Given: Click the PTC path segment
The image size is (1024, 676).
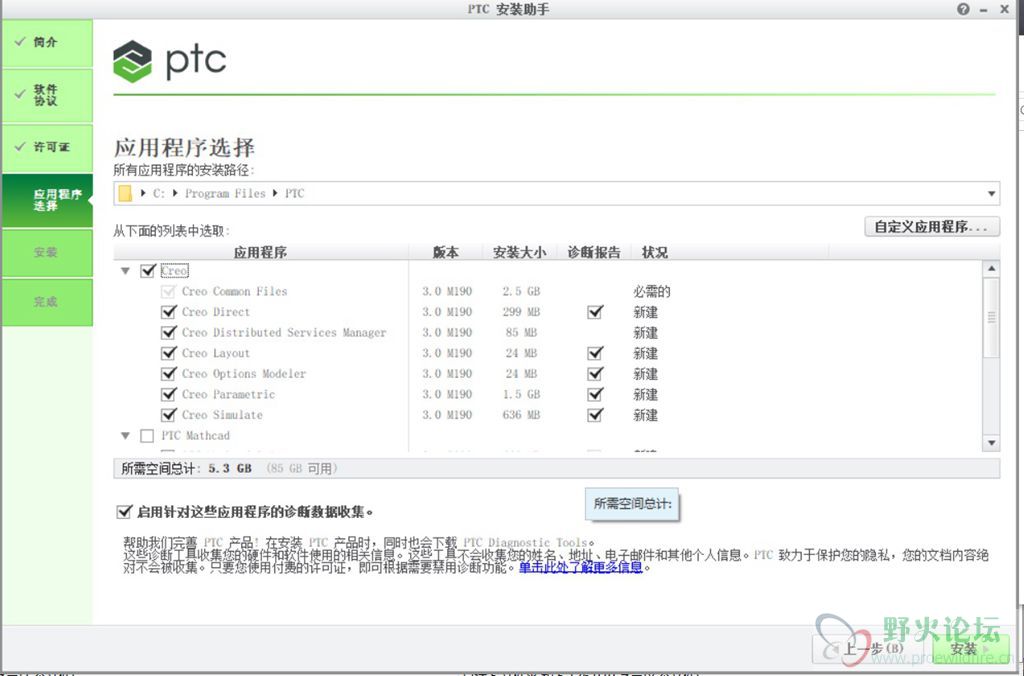Looking at the screenshot, I should click(295, 193).
